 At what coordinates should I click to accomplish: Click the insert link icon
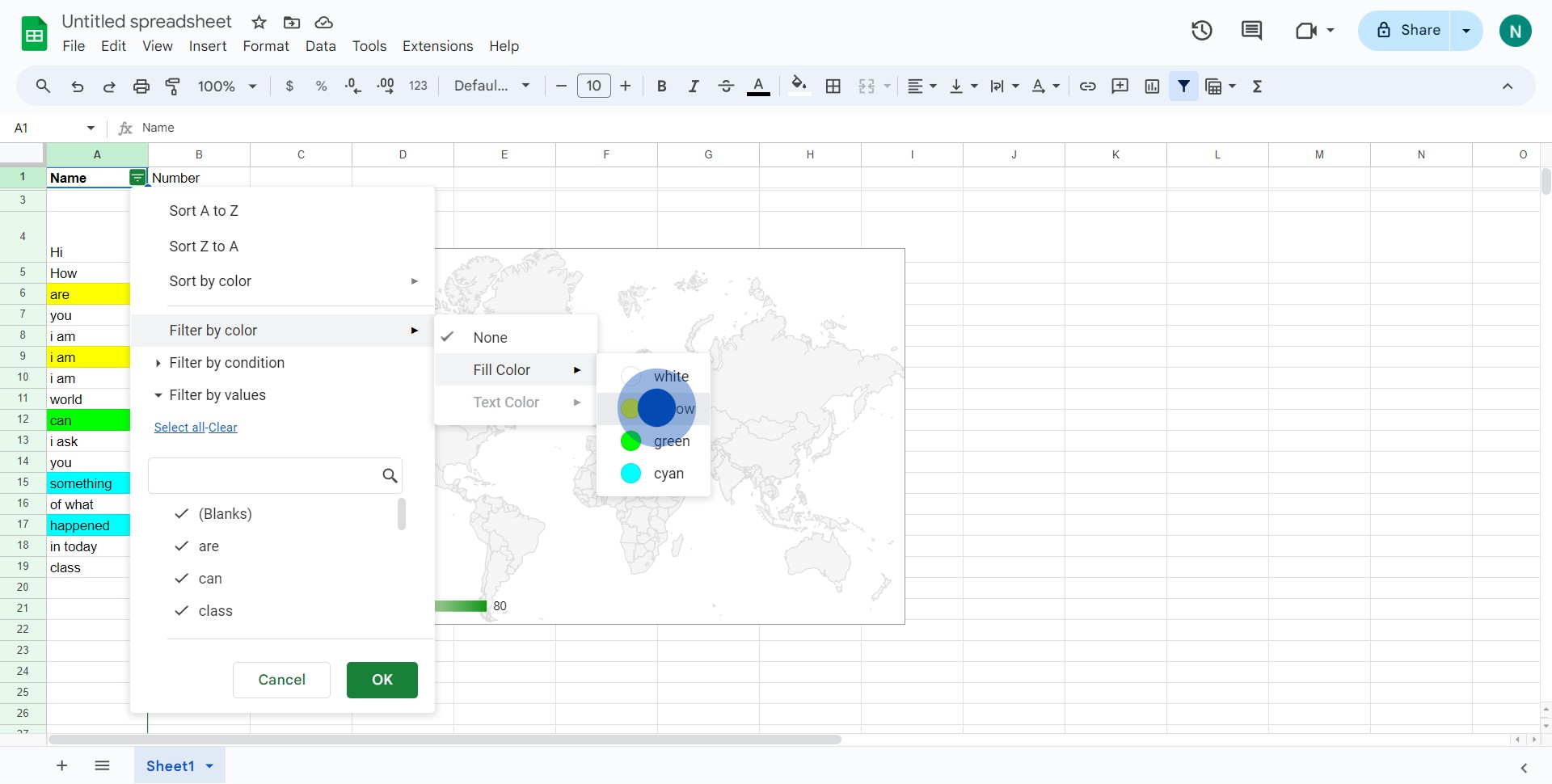(x=1088, y=86)
